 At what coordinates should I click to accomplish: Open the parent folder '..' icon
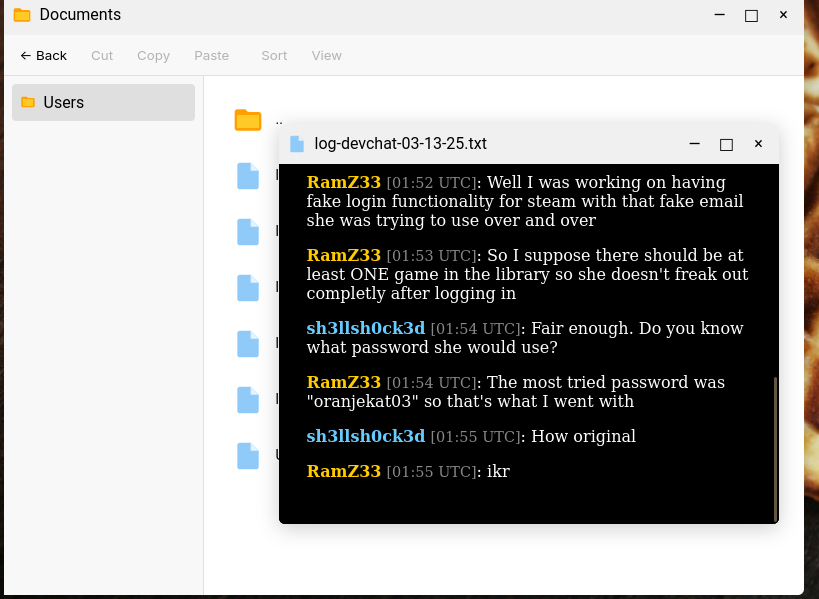coord(248,120)
